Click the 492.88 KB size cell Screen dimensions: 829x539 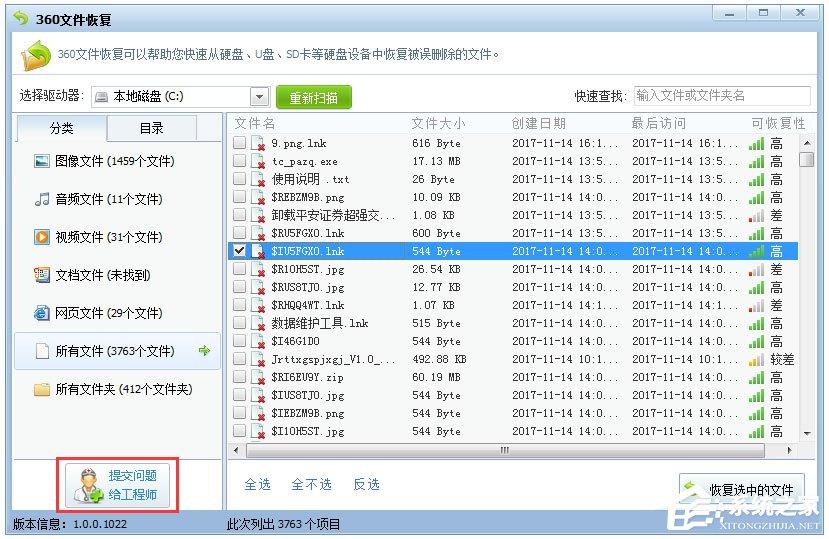point(439,359)
